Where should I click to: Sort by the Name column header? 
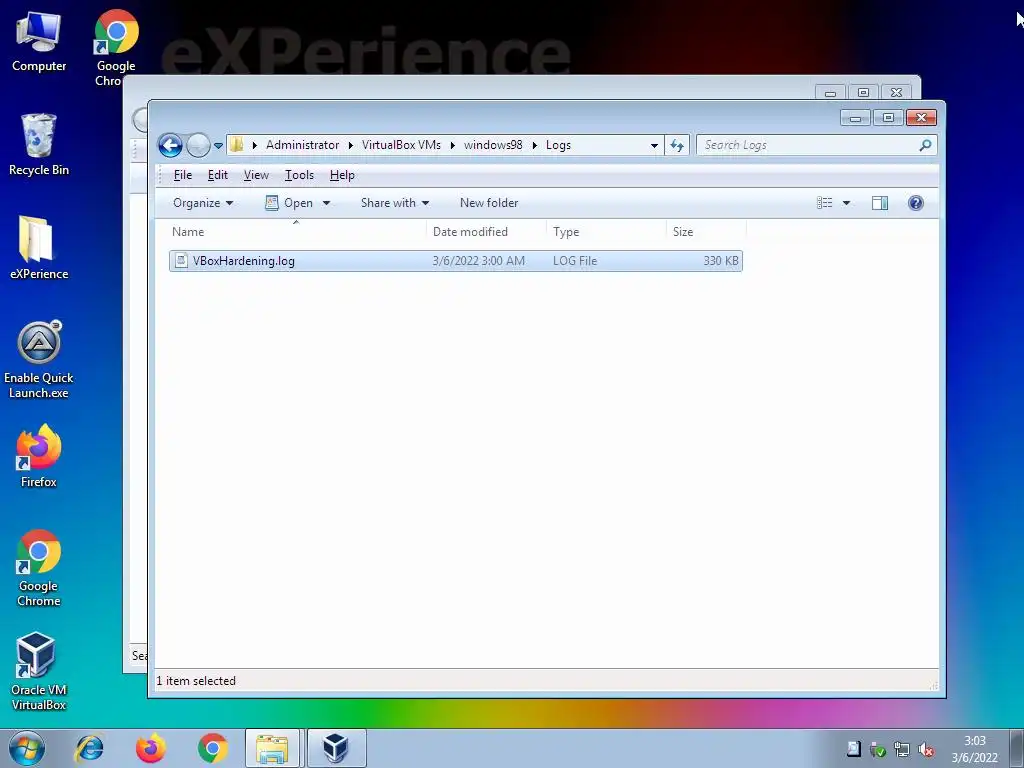pos(297,232)
